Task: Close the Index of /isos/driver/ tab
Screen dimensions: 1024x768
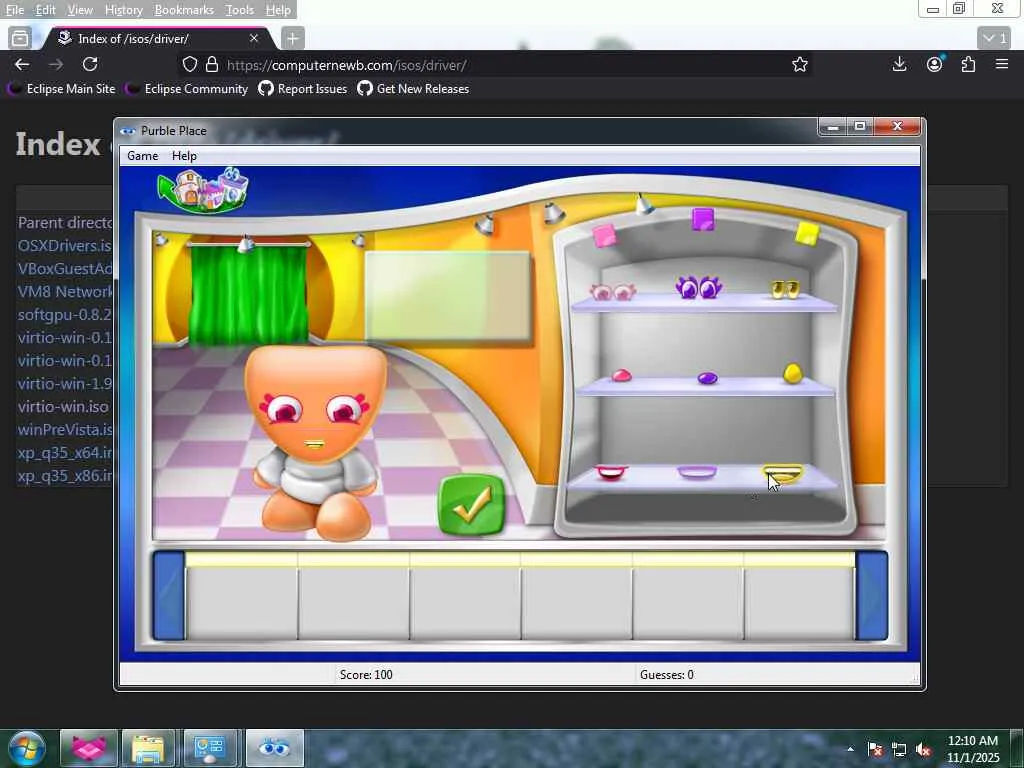Action: point(254,39)
